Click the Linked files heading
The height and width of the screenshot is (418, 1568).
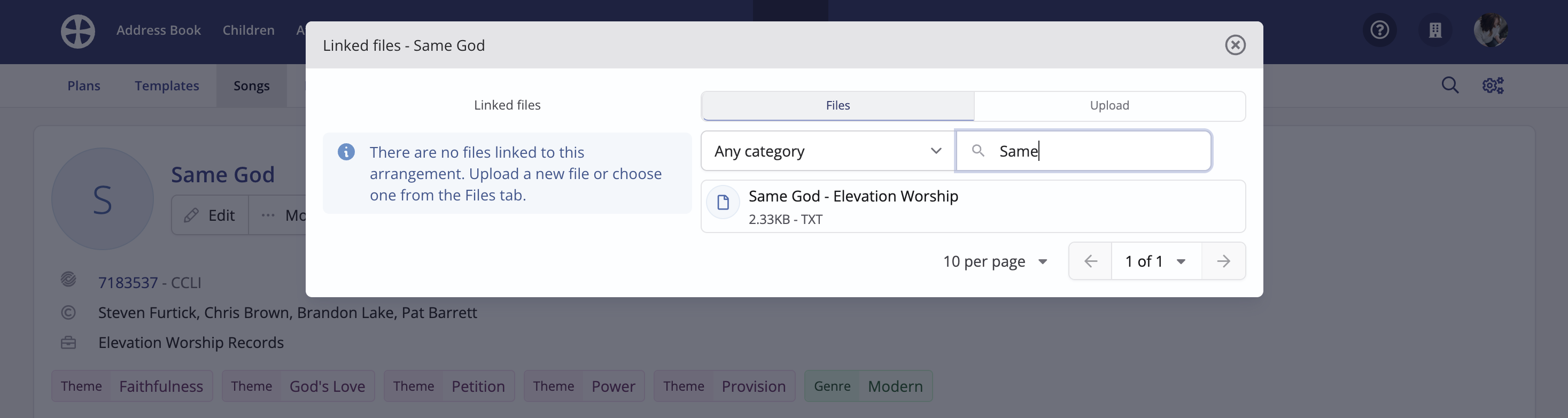pos(507,105)
